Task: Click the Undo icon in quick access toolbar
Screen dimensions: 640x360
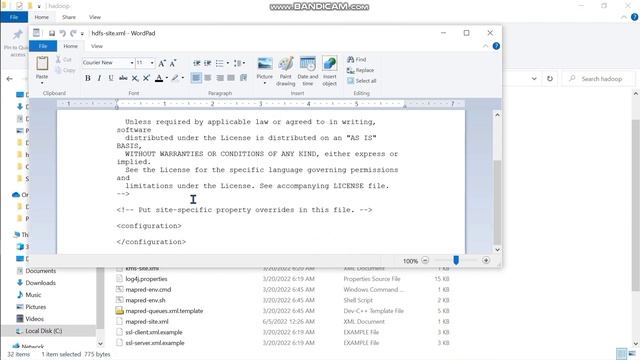Action: coord(62,33)
